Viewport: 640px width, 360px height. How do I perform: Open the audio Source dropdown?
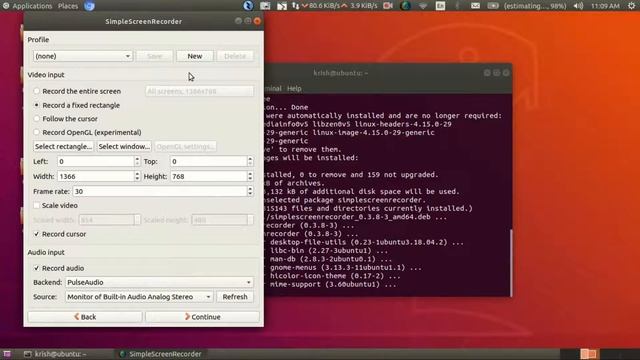[x=139, y=297]
